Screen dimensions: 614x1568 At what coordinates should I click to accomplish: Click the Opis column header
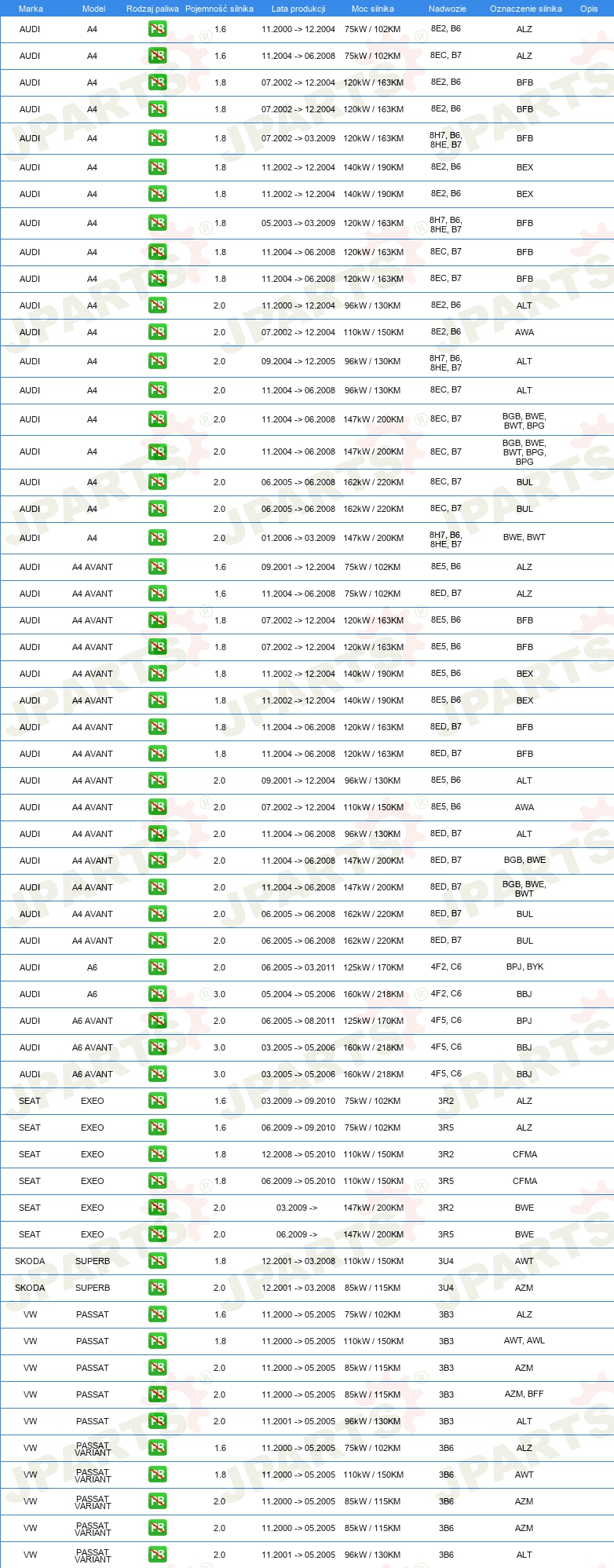[x=589, y=9]
